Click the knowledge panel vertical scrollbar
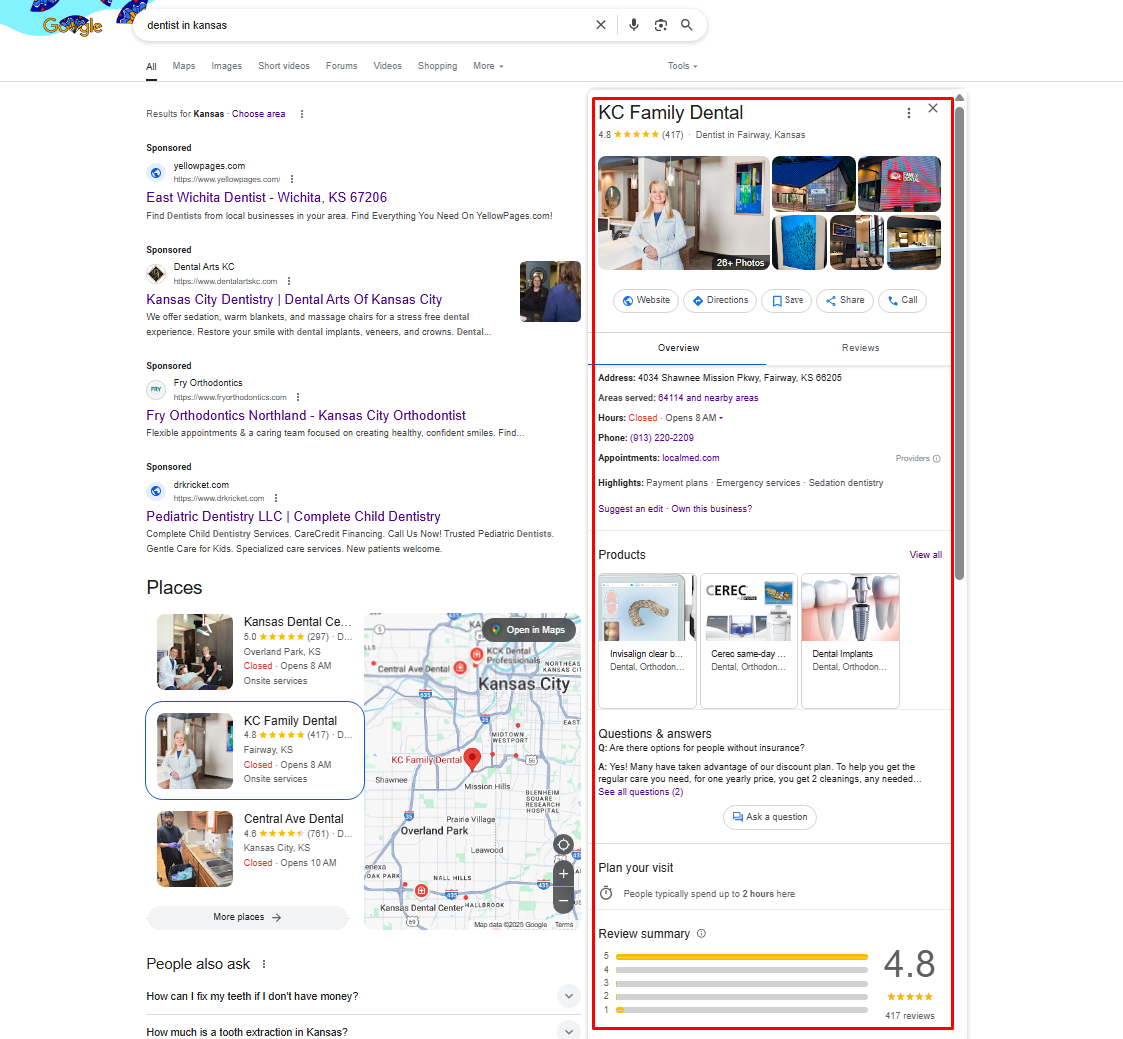 959,340
